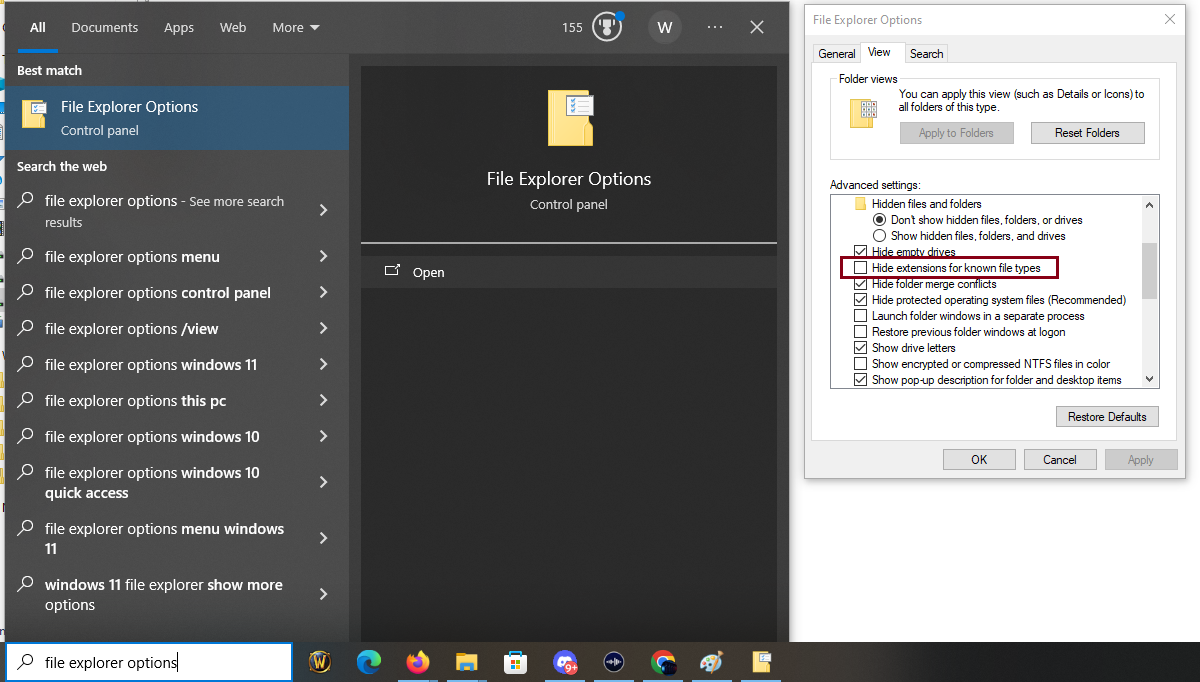The image size is (1200, 682).
Task: Uncheck Hide extensions for known file types
Action: [x=861, y=267]
